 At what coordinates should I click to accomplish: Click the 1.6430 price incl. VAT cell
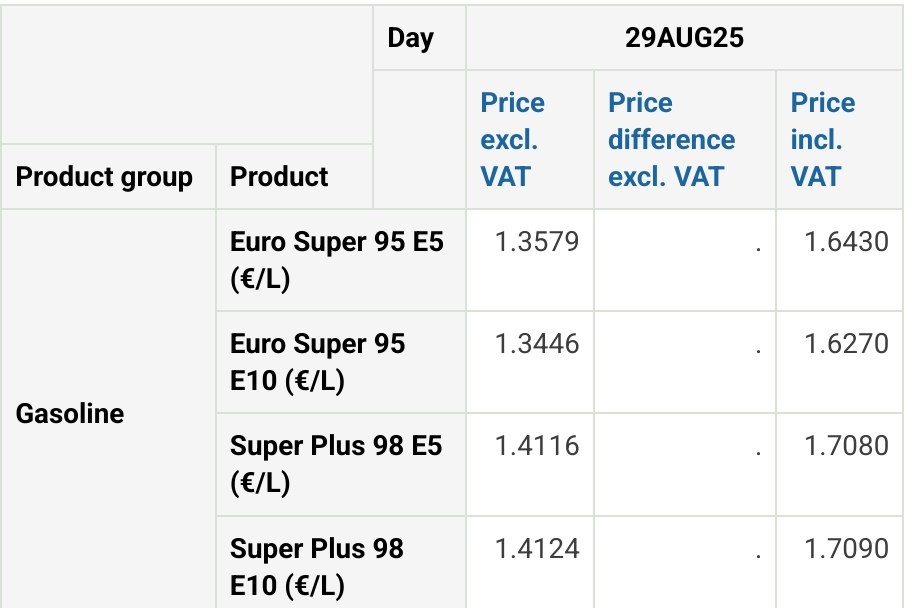coord(846,242)
